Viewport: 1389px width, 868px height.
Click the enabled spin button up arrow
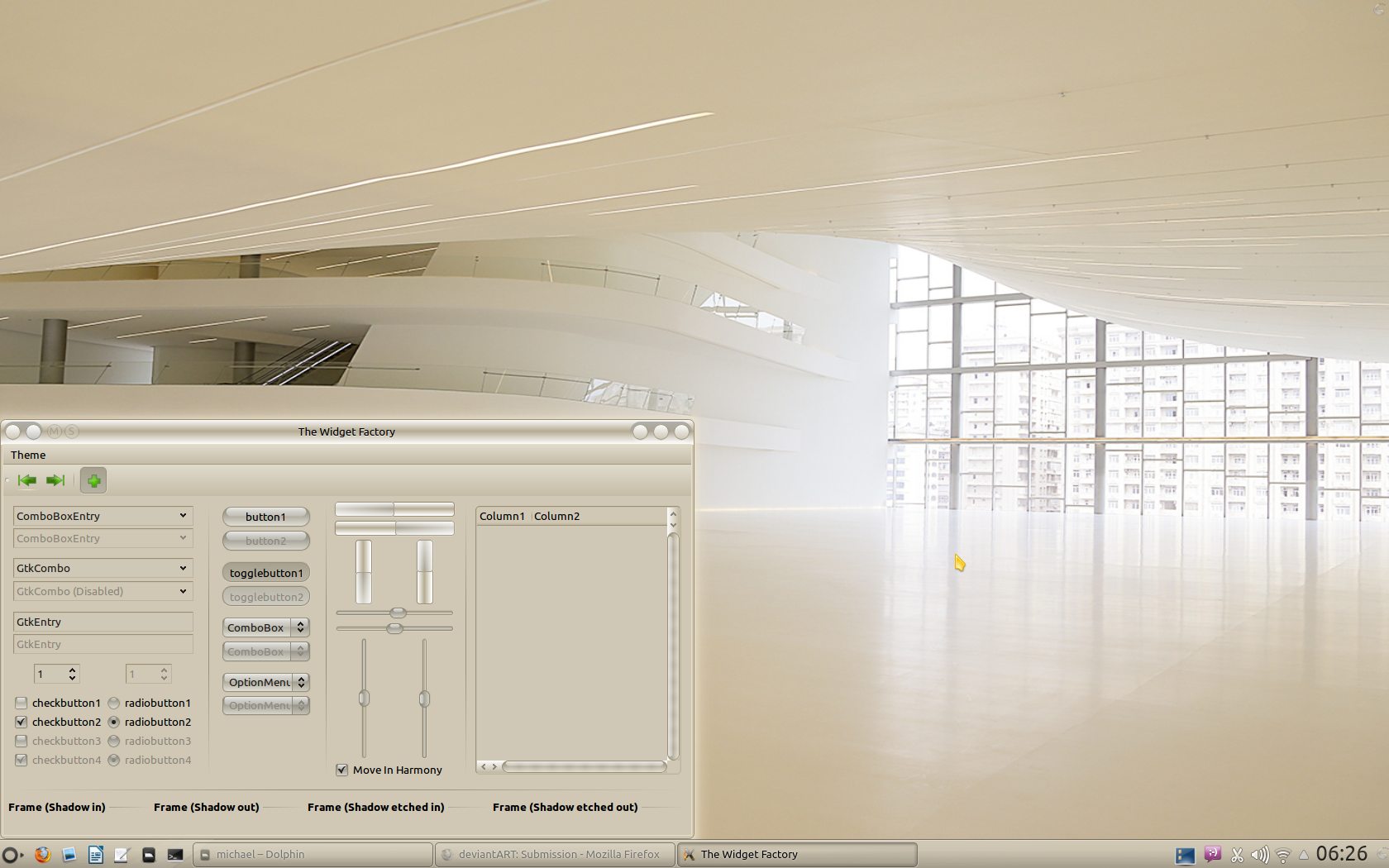[73, 670]
